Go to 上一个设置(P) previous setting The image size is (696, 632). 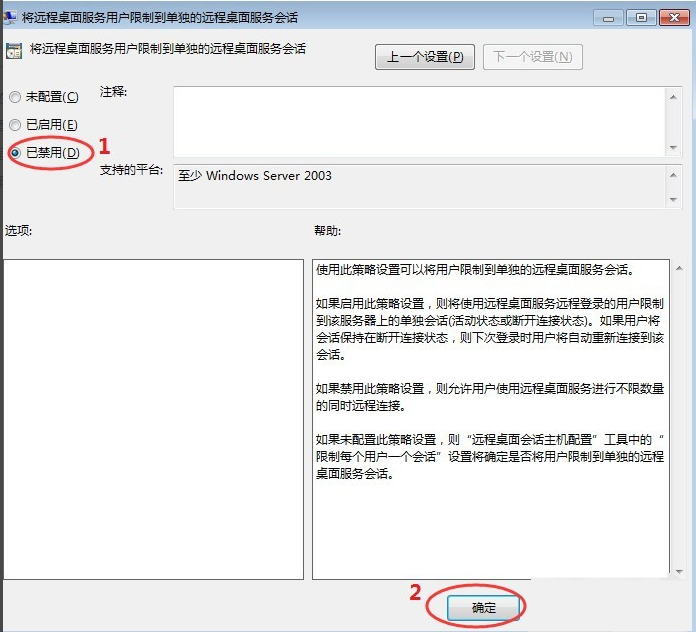coord(425,57)
